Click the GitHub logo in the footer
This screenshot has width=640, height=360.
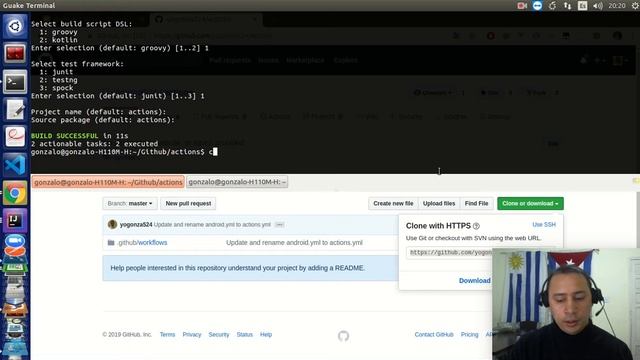[x=343, y=336]
